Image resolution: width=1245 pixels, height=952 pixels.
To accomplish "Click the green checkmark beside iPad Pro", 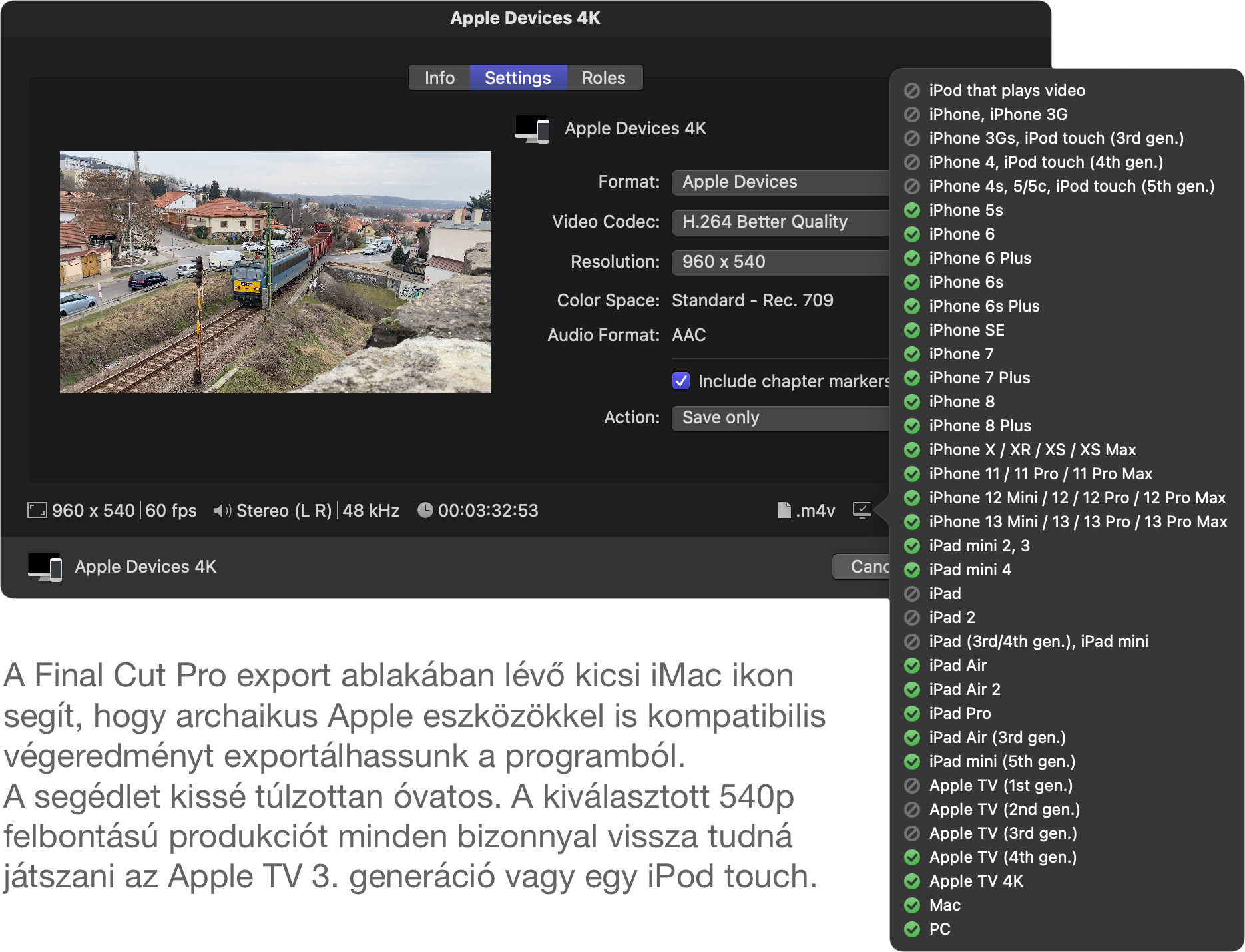I will (912, 714).
